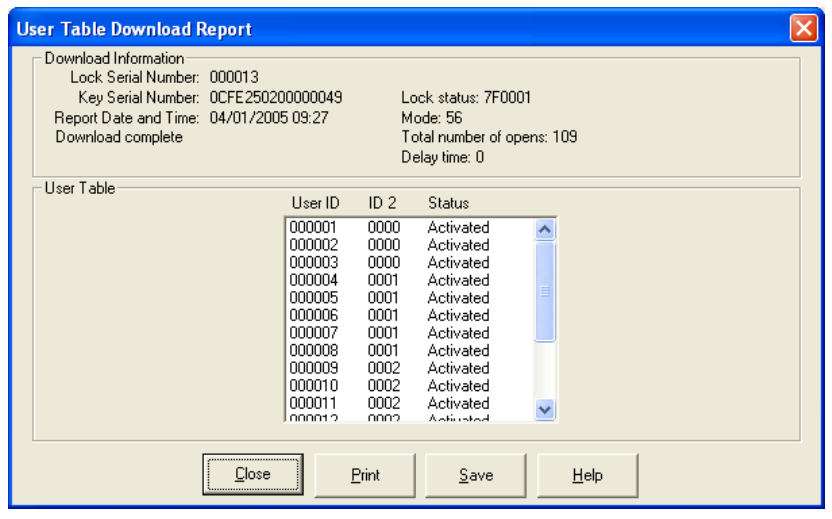Save the user table report
832x519 pixels.
click(x=476, y=475)
